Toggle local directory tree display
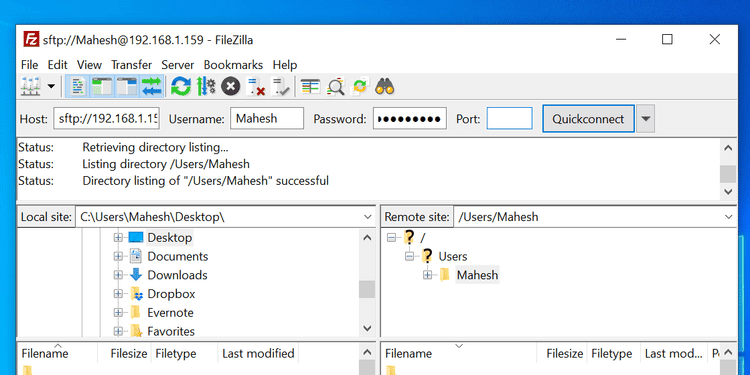This screenshot has height=375, width=750. click(x=101, y=87)
